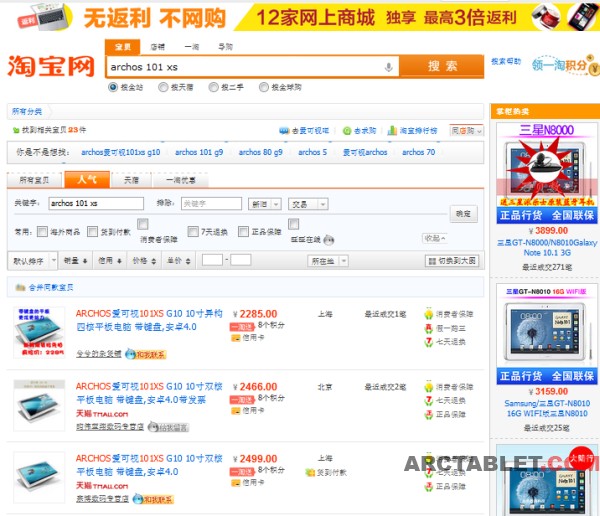Sort results by 信用

click(x=109, y=261)
